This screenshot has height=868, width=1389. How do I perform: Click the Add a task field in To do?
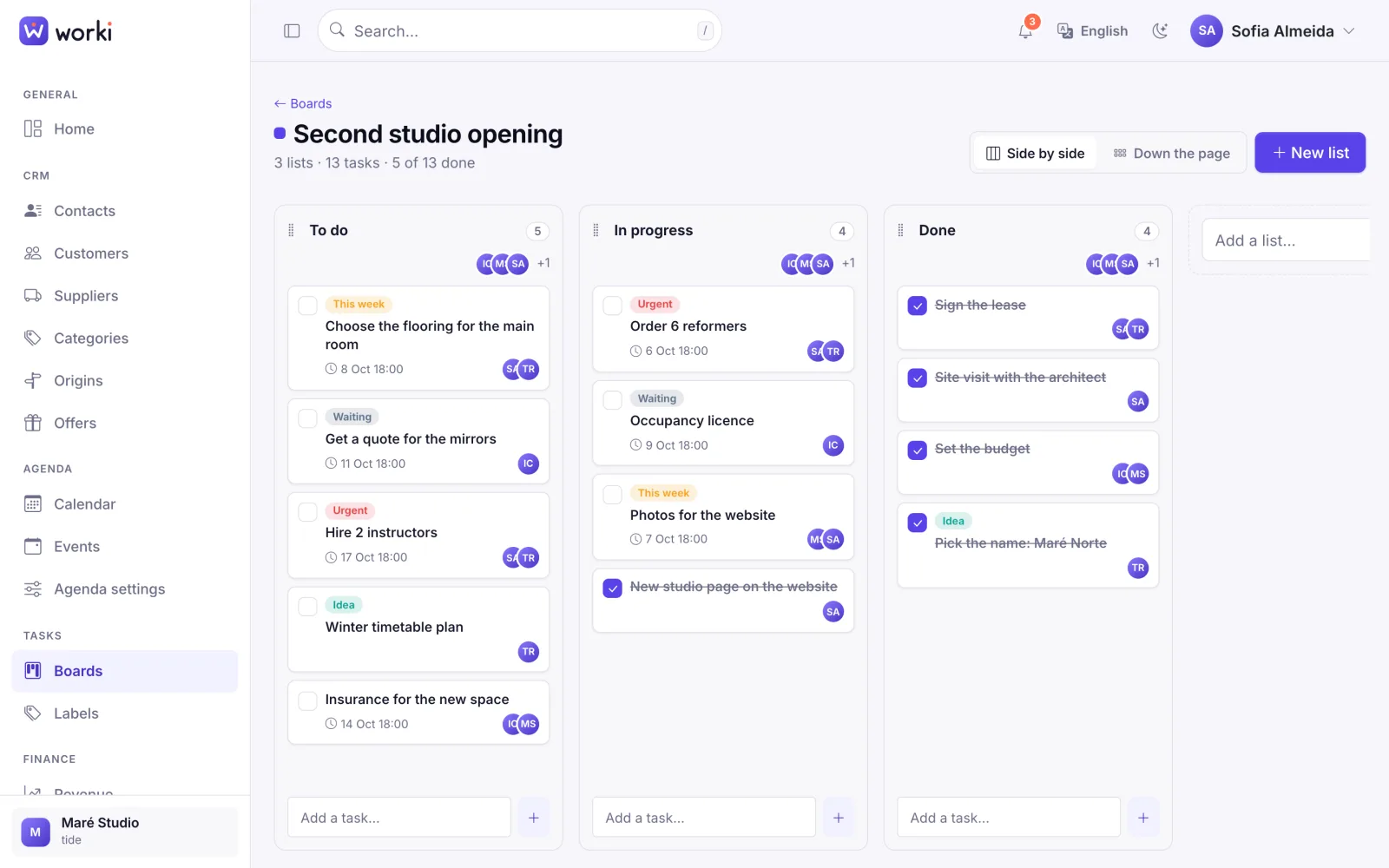[x=399, y=818]
